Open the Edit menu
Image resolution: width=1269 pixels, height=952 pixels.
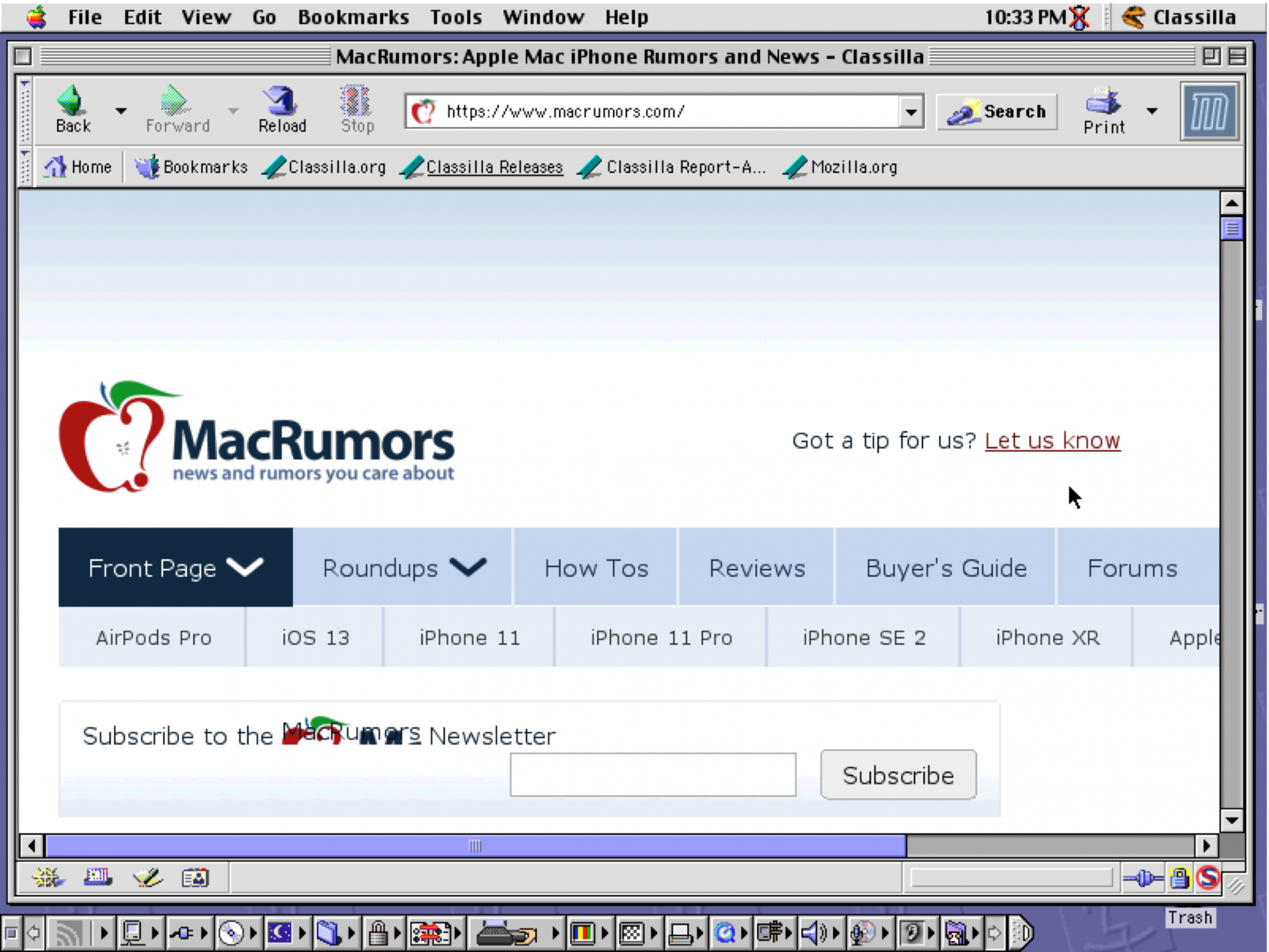142,17
